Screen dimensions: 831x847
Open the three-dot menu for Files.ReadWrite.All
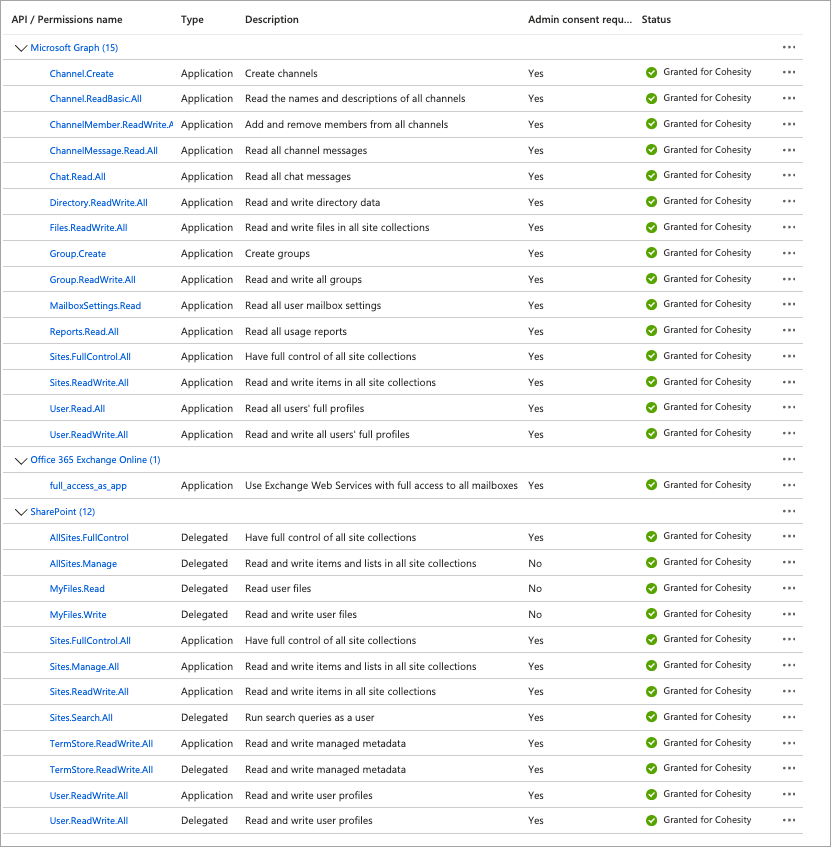coord(789,227)
